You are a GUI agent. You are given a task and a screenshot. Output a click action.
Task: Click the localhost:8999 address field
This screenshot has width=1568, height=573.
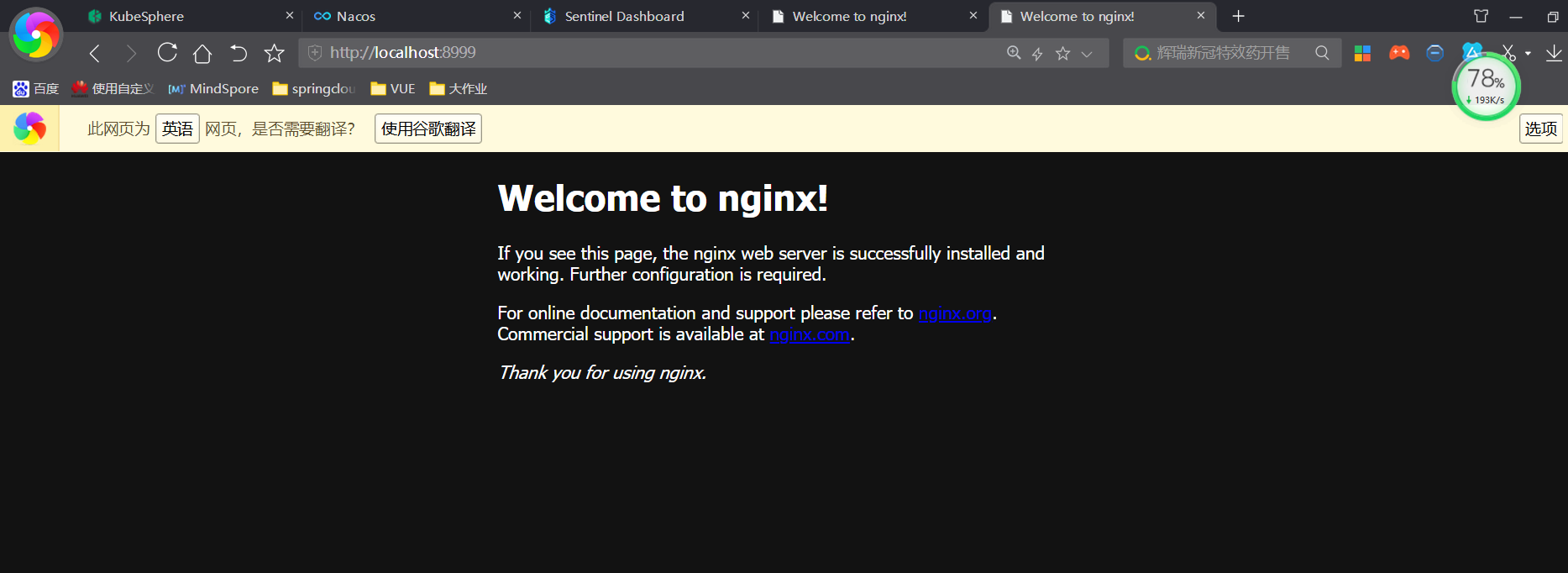coord(588,53)
